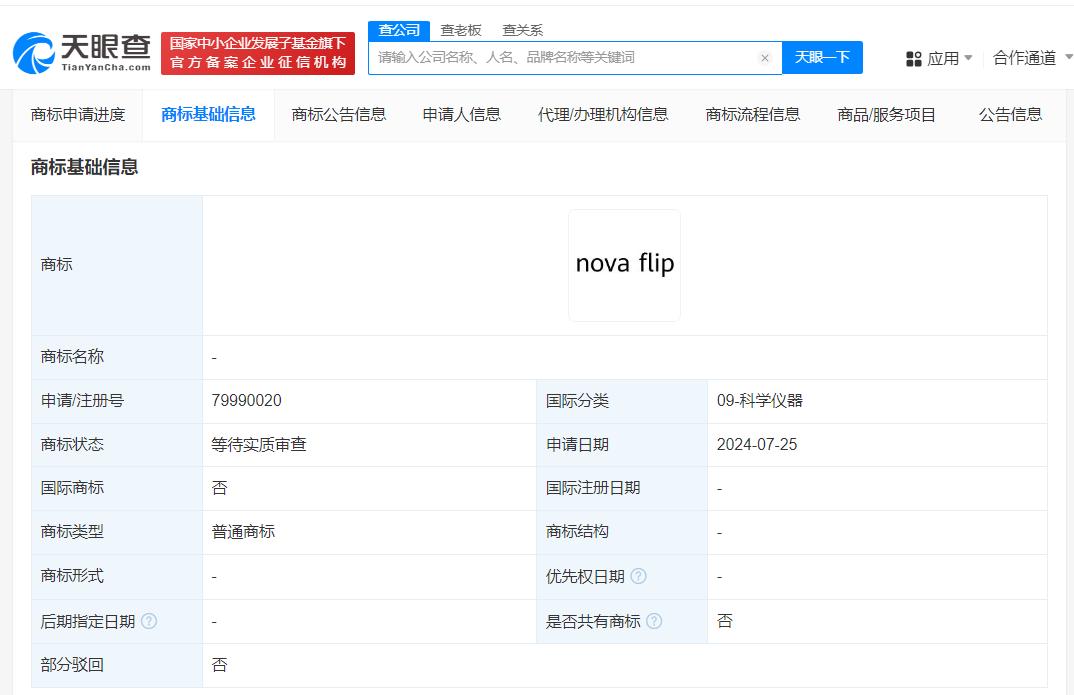The height and width of the screenshot is (695, 1074).
Task: Switch to the 查老板 search tab
Action: click(462, 30)
